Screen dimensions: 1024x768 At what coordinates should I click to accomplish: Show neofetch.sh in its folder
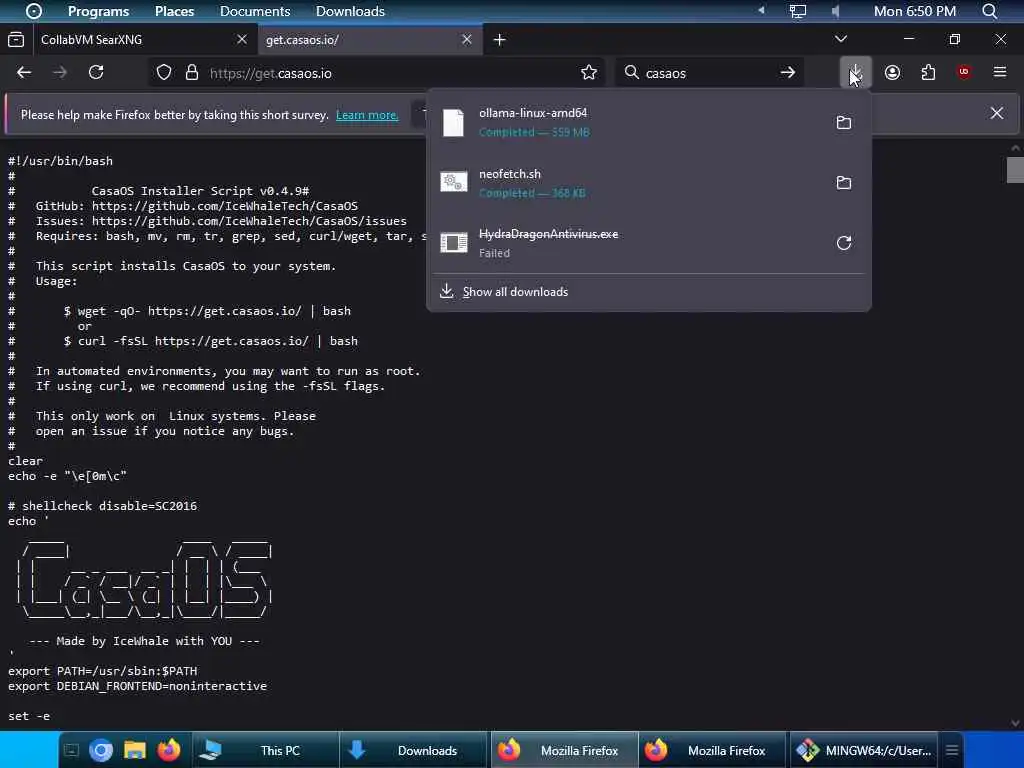[x=844, y=183]
